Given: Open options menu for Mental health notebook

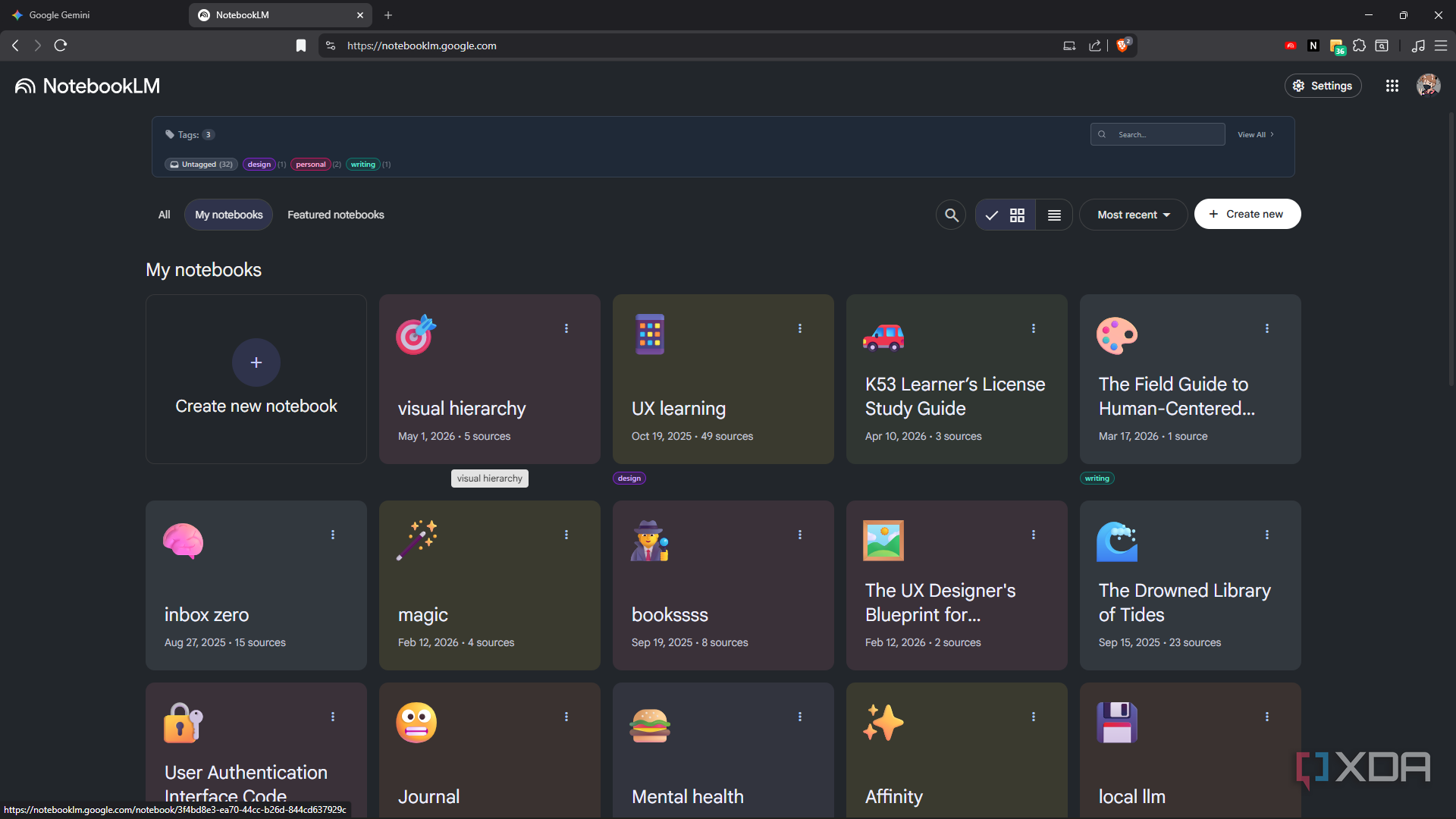Looking at the screenshot, I should click(800, 717).
